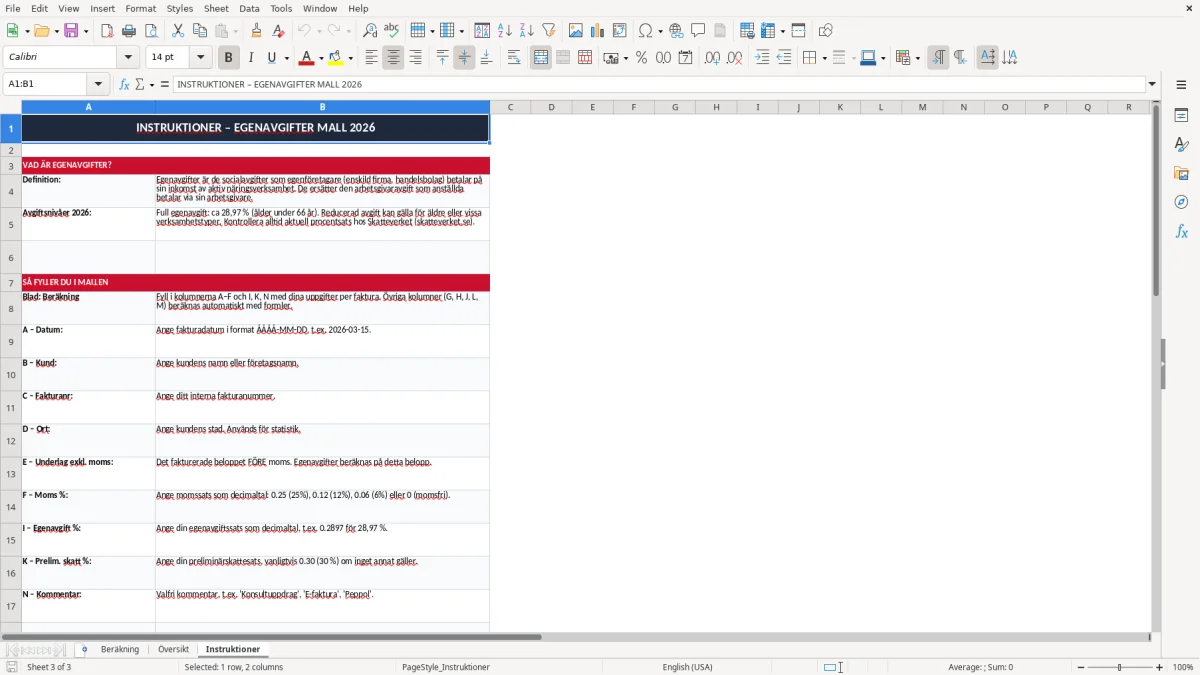Viewport: 1200px width, 675px height.
Task: Expand the Name Box dropdown
Action: 98,84
